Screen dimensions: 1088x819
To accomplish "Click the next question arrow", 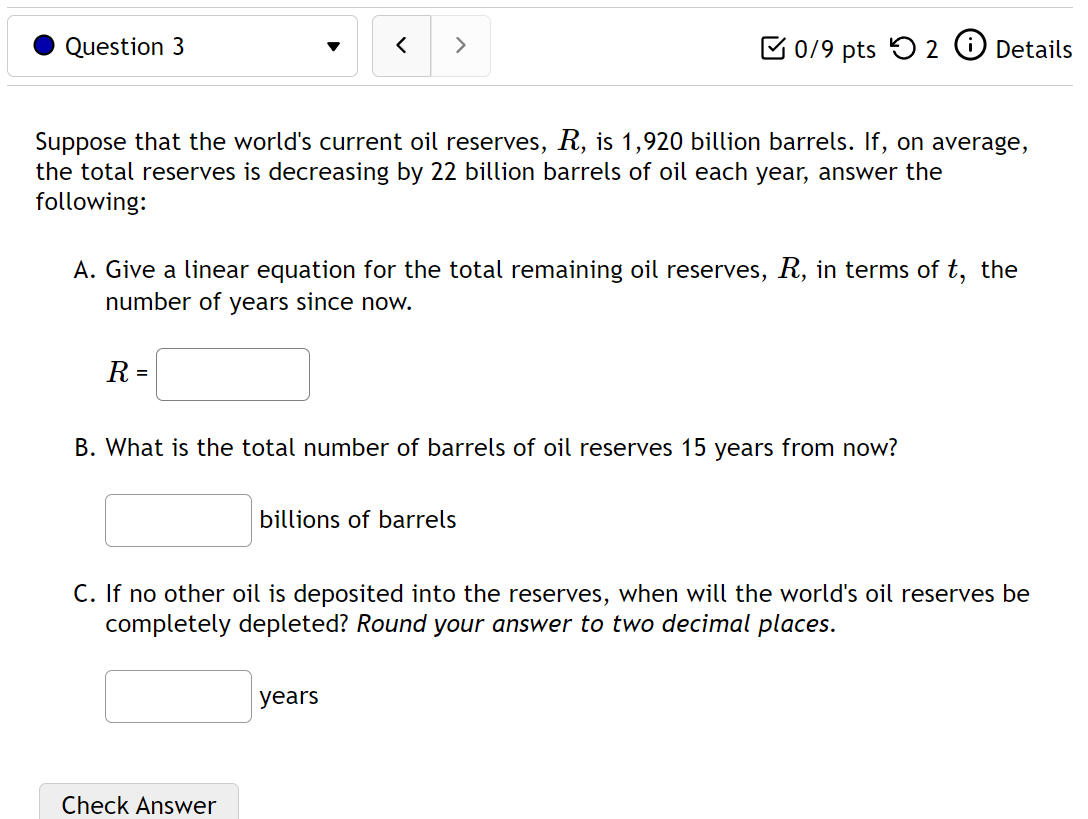I will tap(460, 45).
